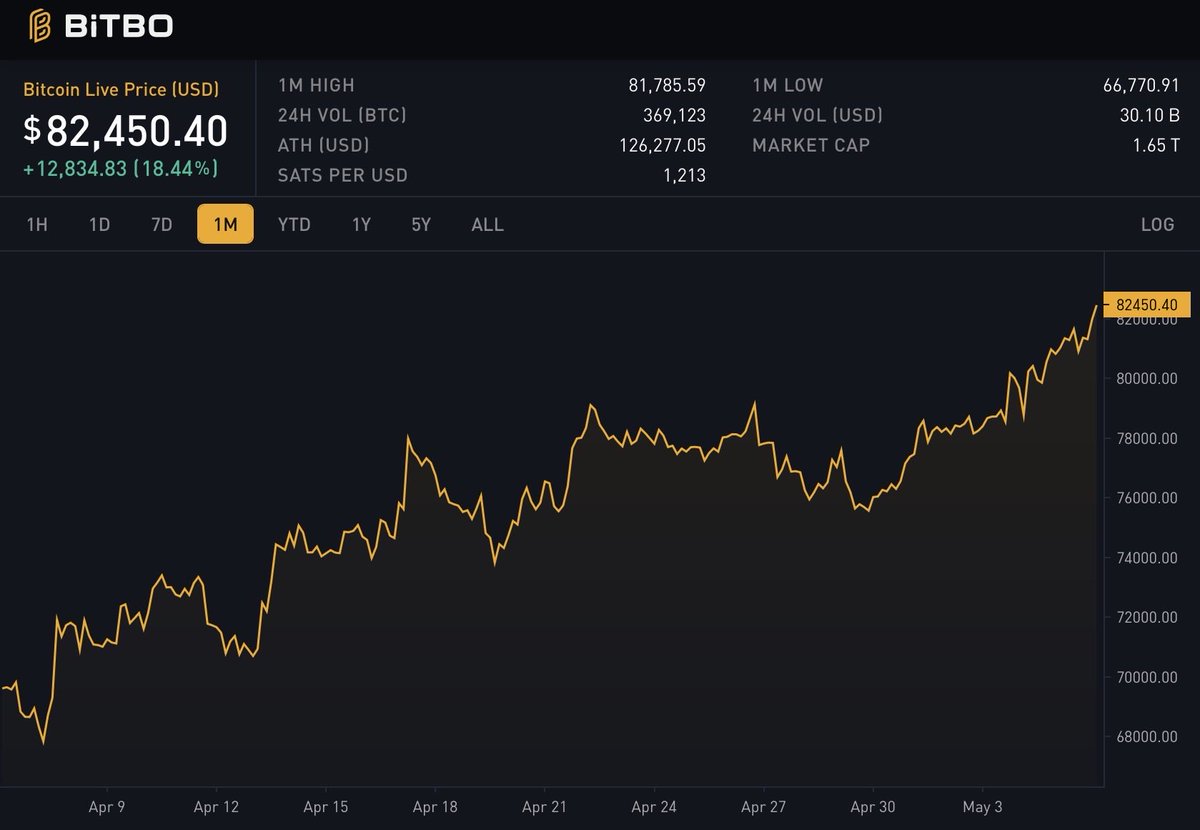Image resolution: width=1200 pixels, height=830 pixels.
Task: Select the 1D time range
Action: pos(99,224)
